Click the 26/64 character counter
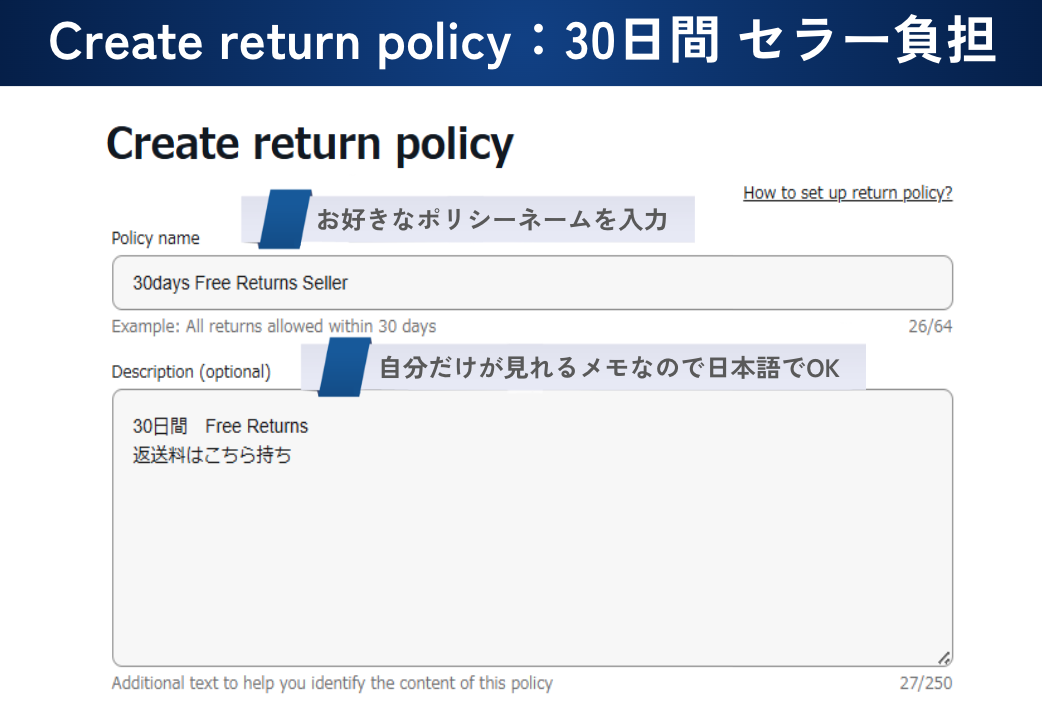This screenshot has width=1042, height=702. point(930,326)
